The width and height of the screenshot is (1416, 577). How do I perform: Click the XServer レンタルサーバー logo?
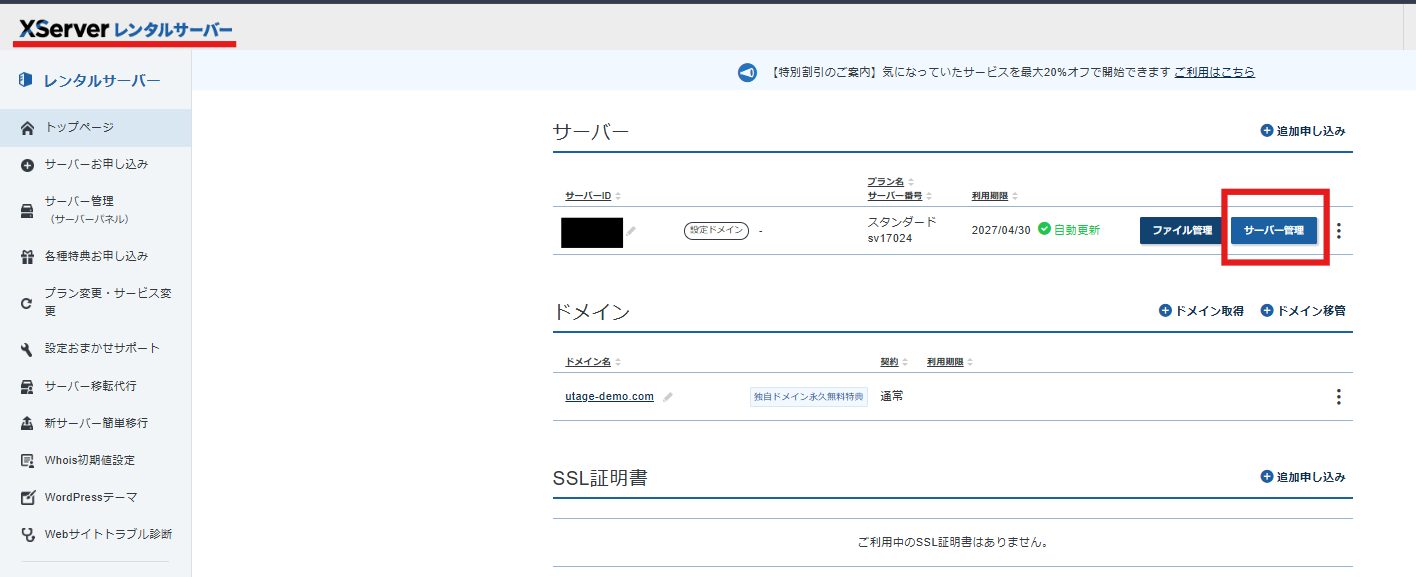(126, 30)
